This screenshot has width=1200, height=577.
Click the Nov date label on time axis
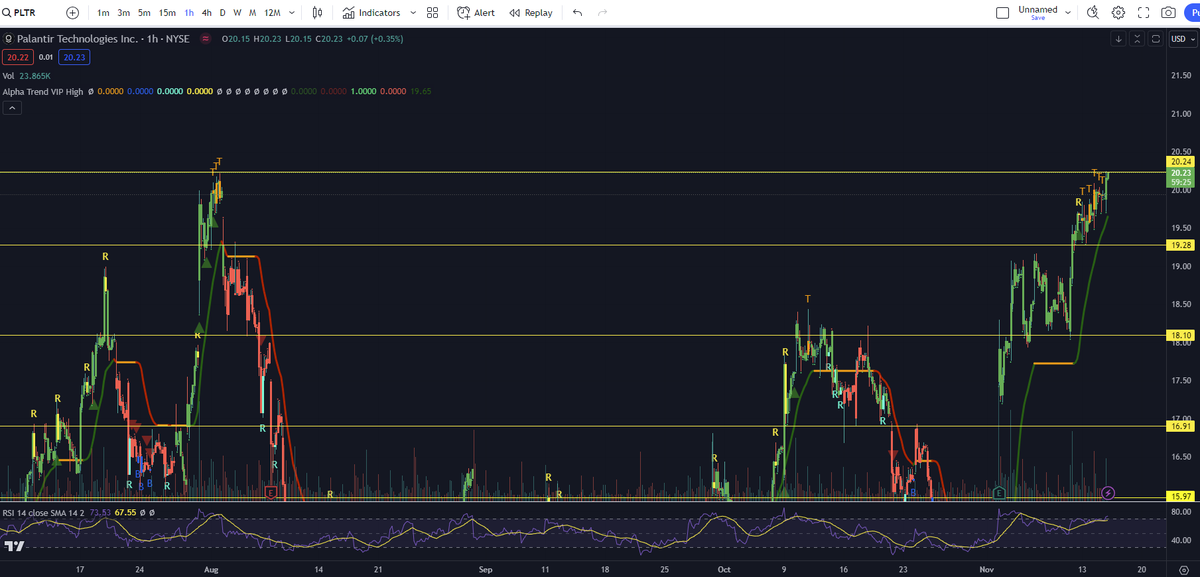pos(988,568)
